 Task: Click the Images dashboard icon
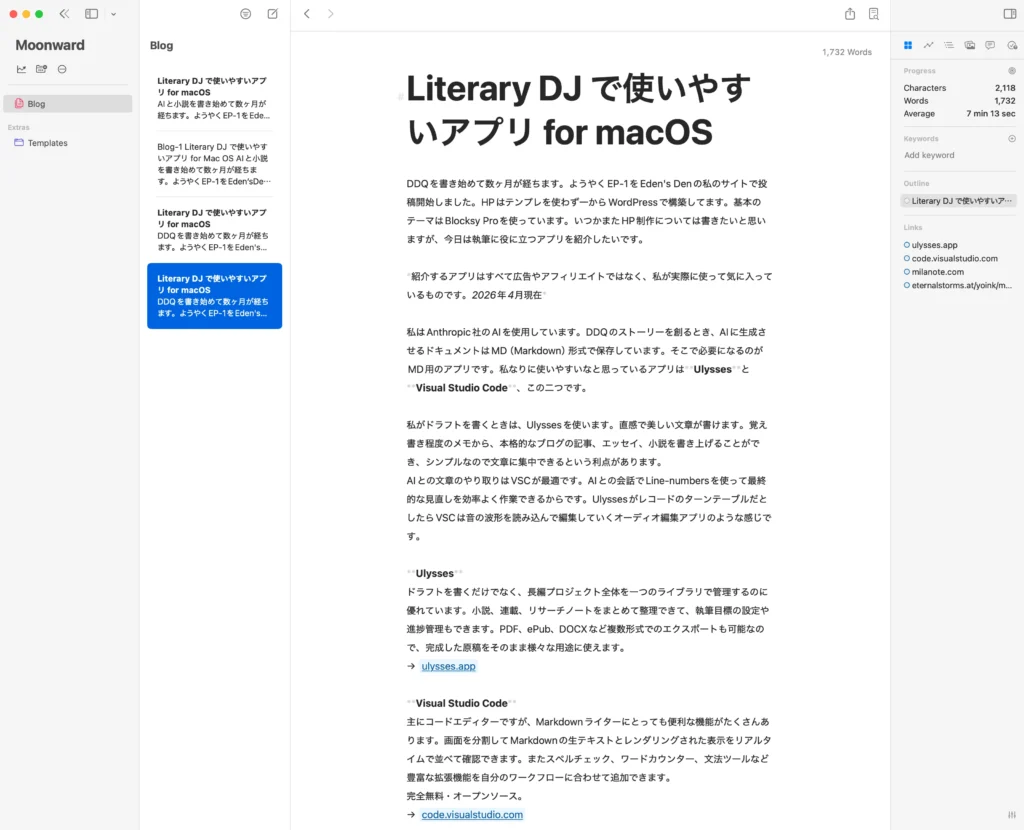pyautogui.click(x=969, y=44)
